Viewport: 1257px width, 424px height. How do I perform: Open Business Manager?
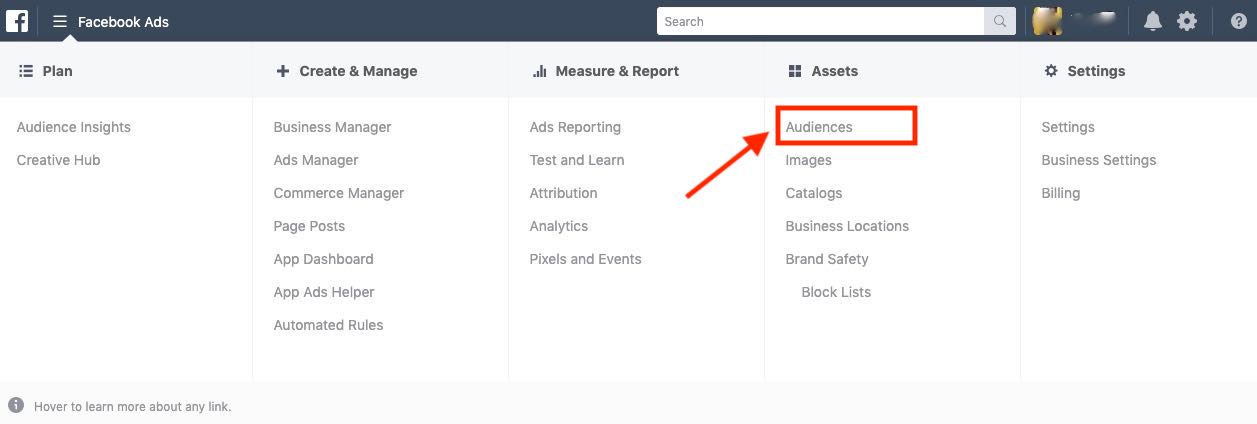(x=332, y=127)
